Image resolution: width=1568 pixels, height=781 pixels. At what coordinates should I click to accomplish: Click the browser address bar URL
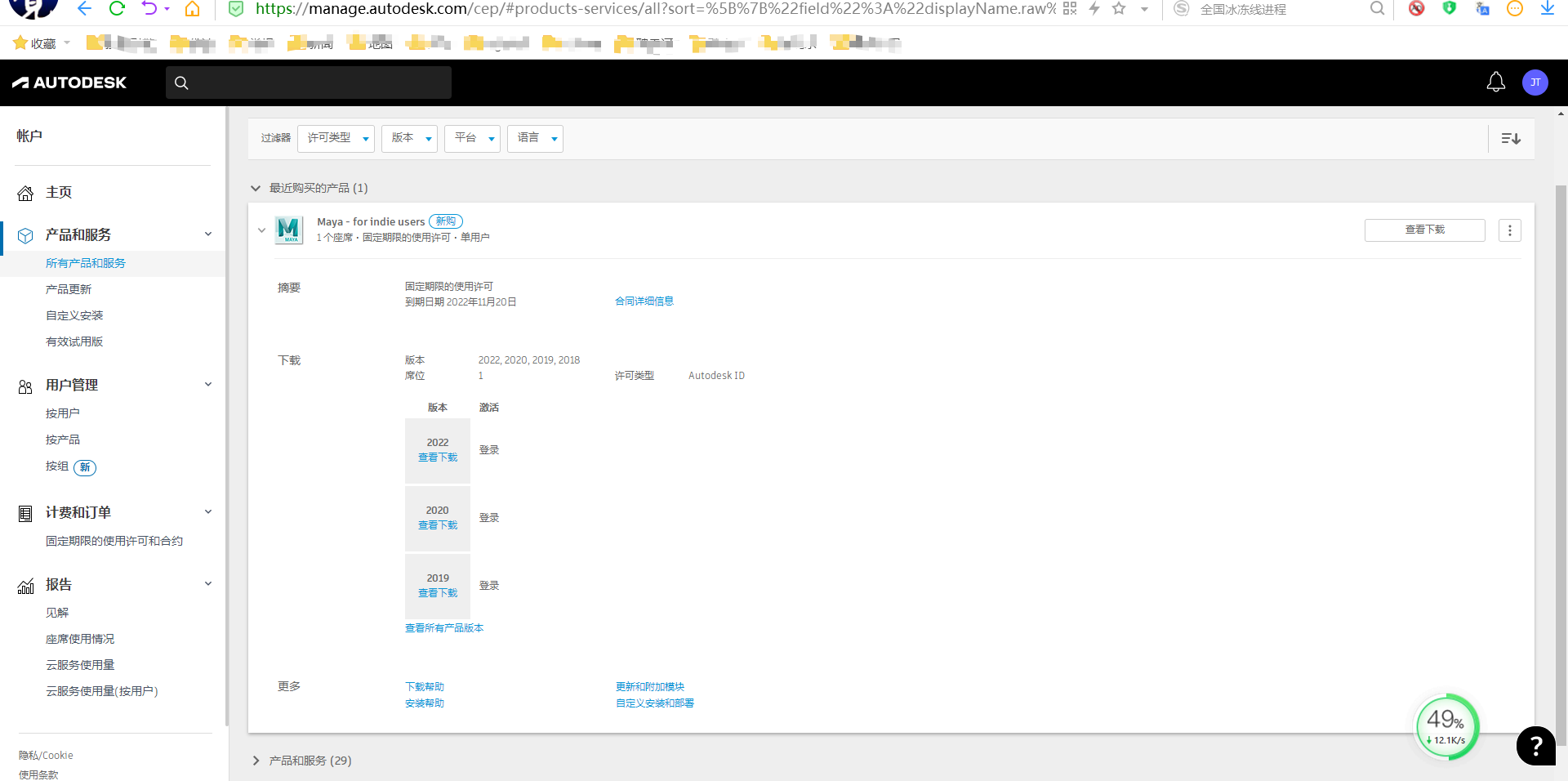coord(656,9)
